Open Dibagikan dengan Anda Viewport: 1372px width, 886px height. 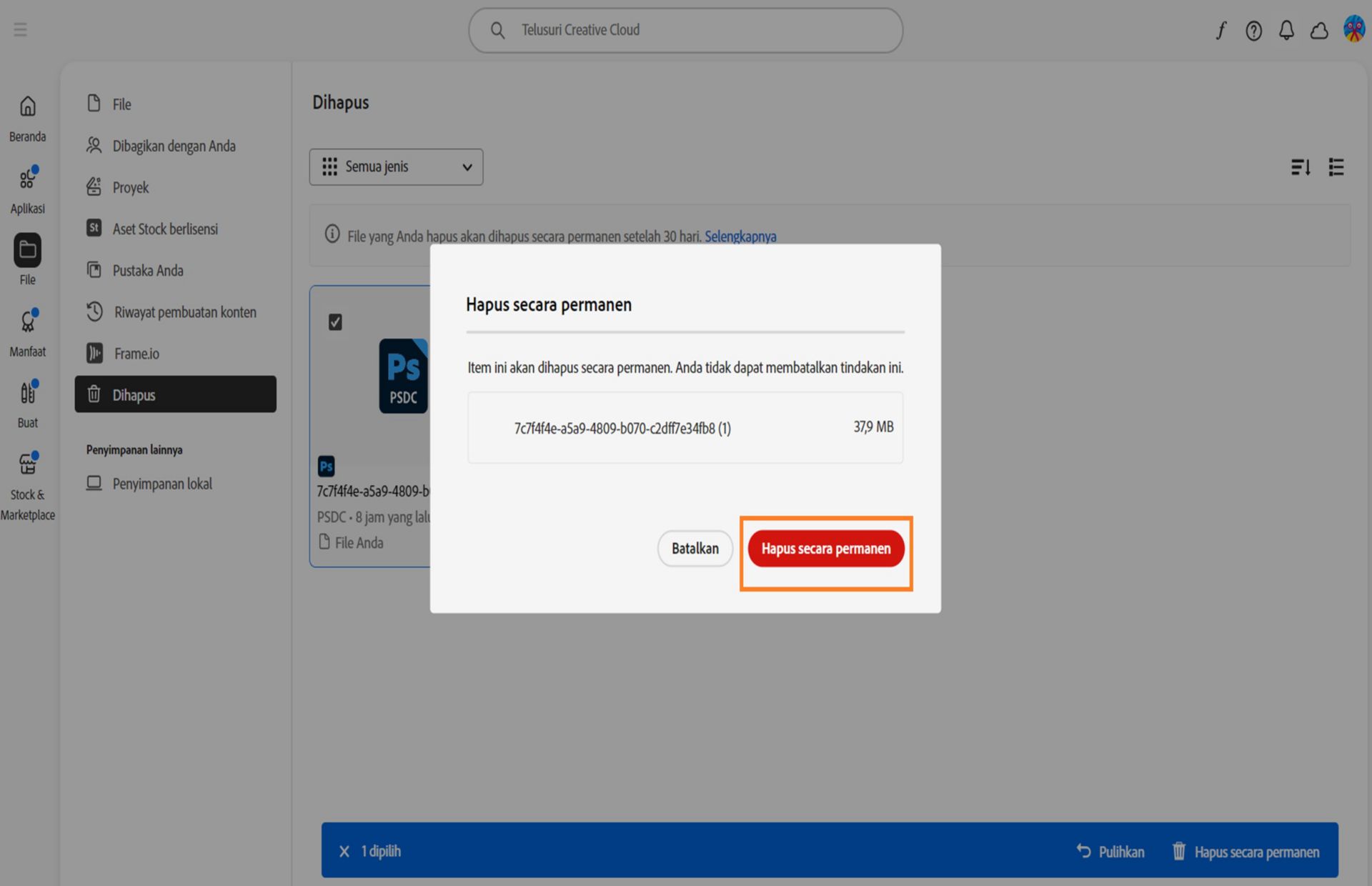[175, 146]
